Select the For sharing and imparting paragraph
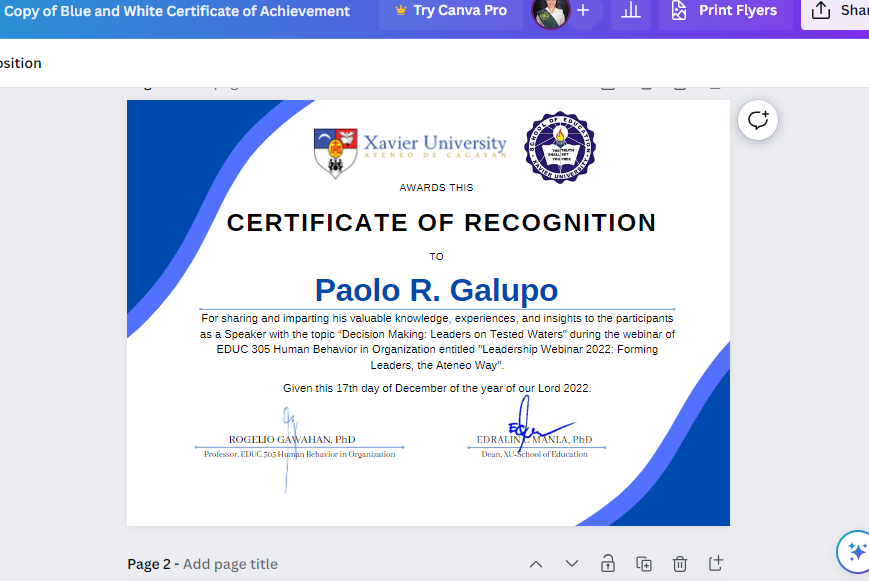 point(437,342)
